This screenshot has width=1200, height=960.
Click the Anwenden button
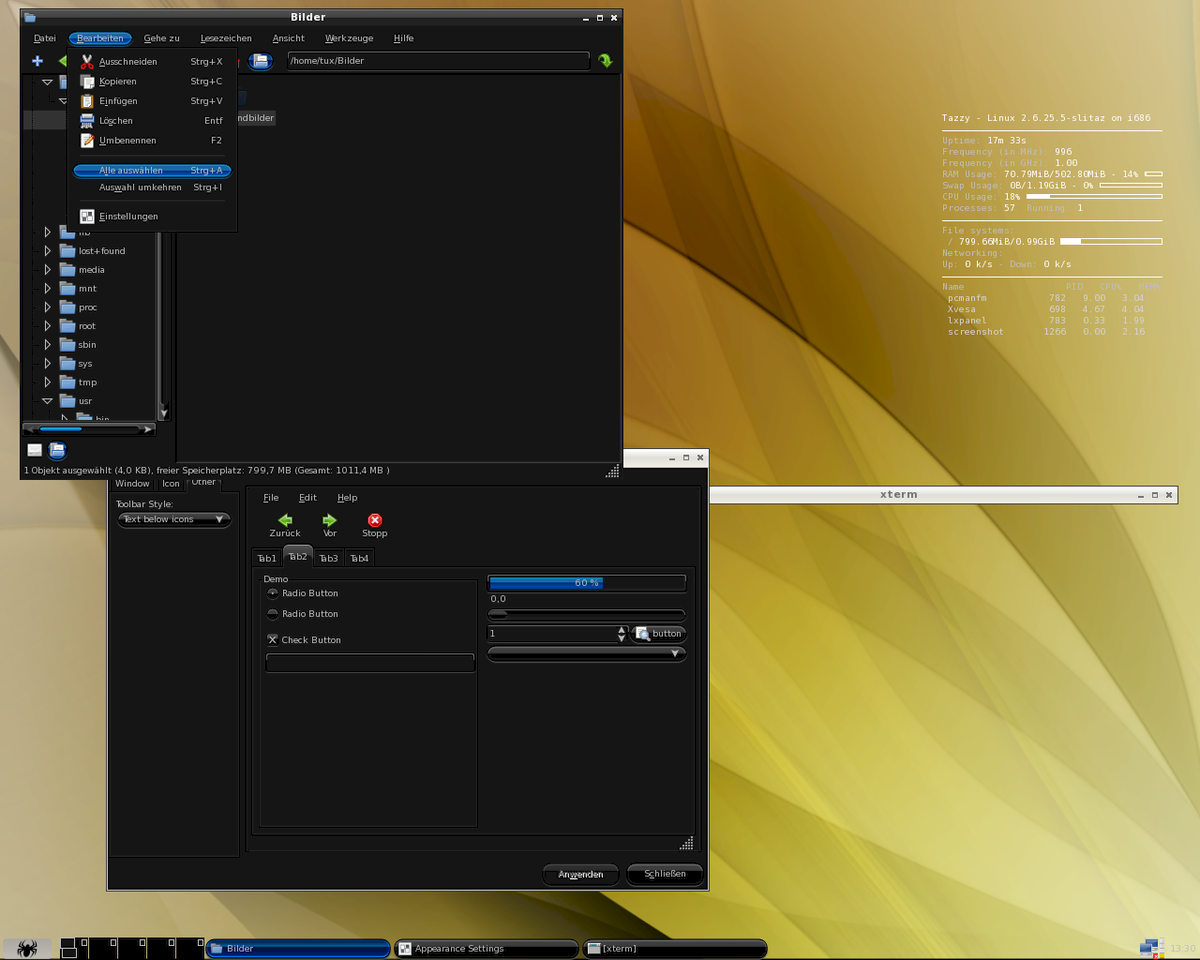(580, 874)
